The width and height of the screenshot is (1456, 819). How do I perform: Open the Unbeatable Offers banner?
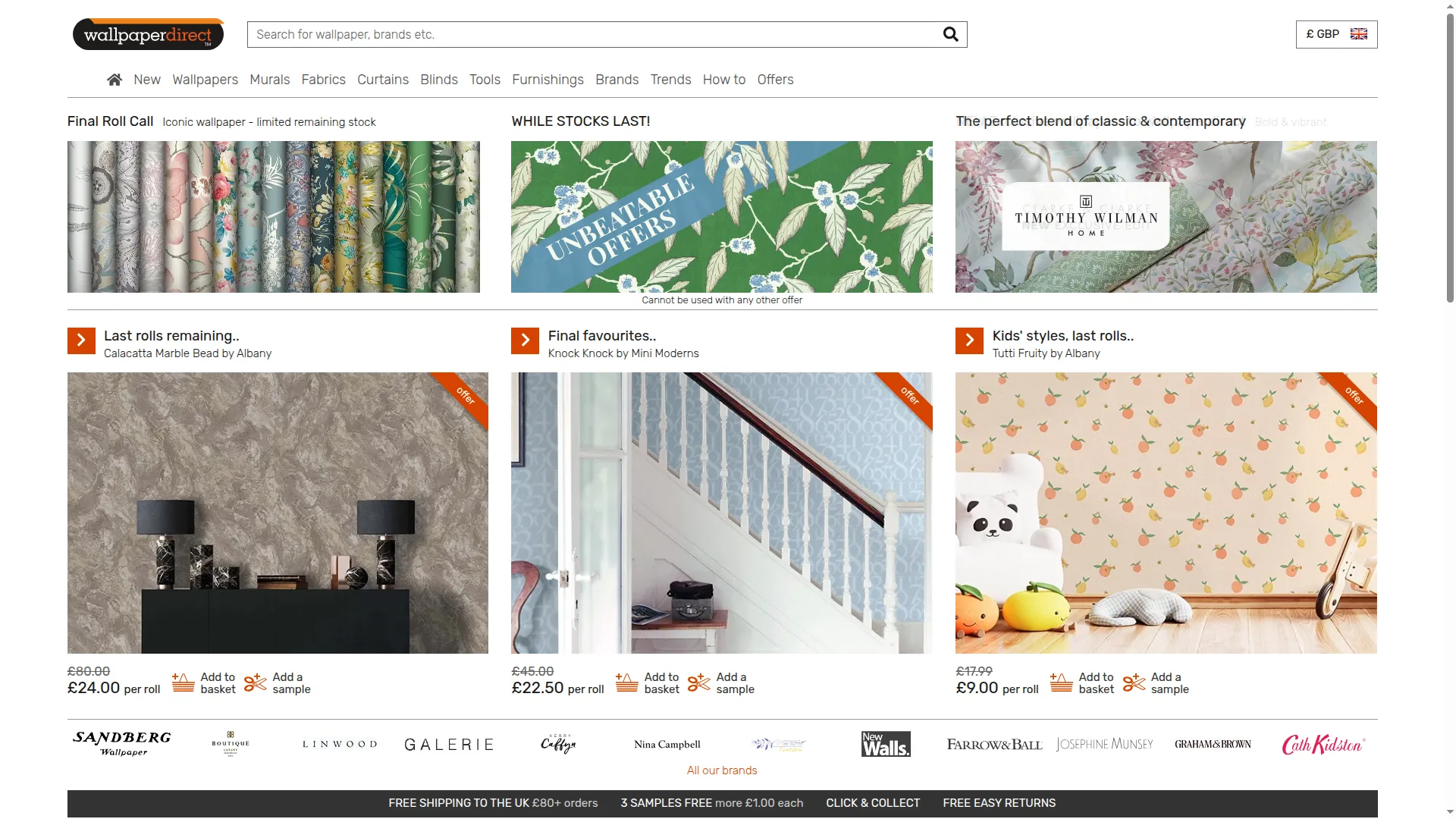[722, 217]
